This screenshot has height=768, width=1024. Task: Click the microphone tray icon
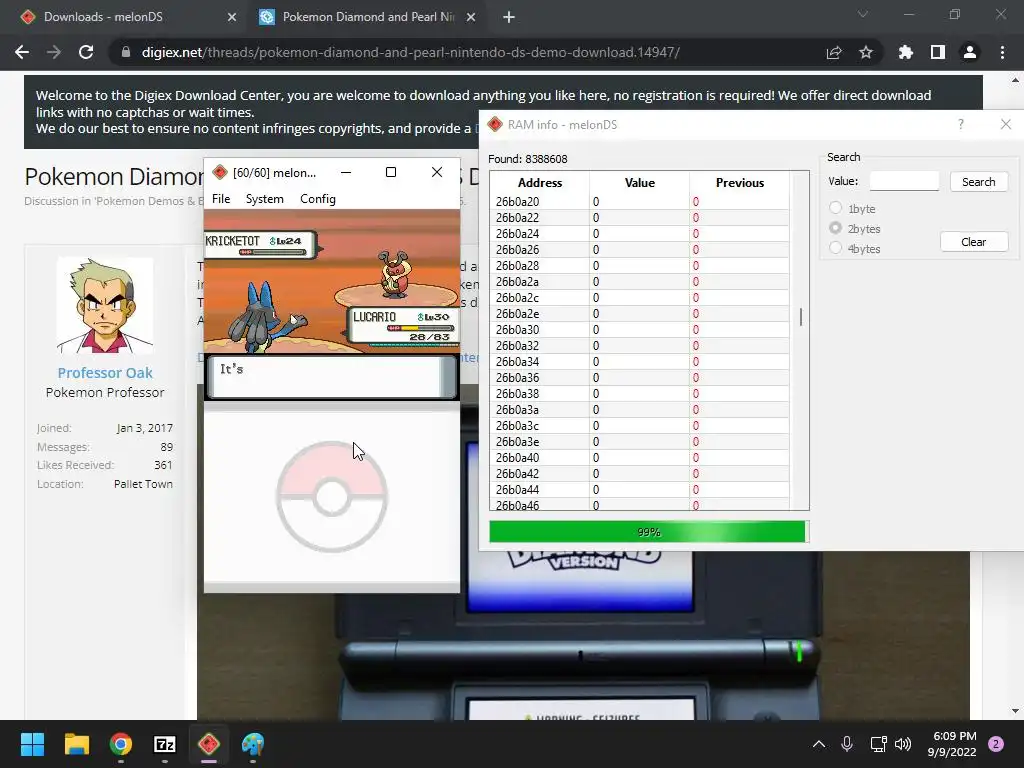(x=847, y=744)
